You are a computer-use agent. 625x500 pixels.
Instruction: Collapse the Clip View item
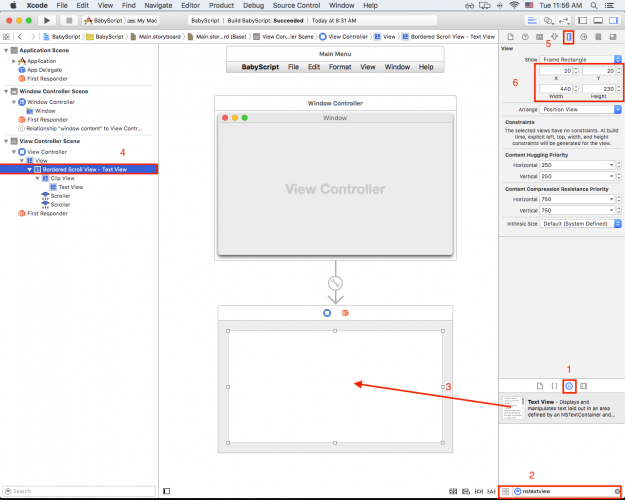pyautogui.click(x=37, y=178)
